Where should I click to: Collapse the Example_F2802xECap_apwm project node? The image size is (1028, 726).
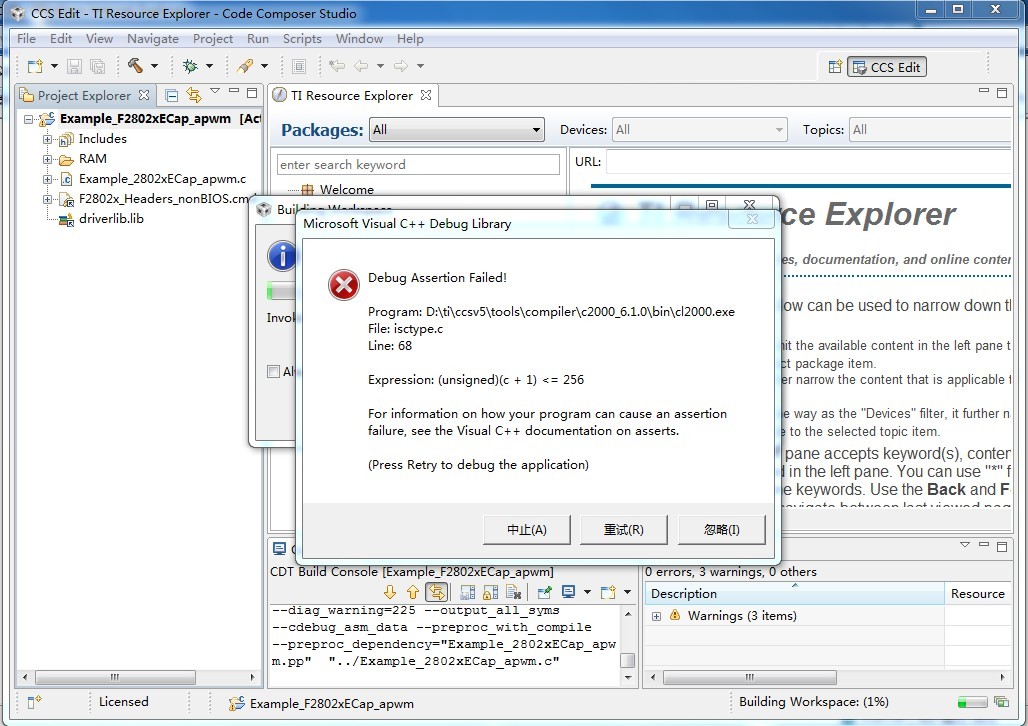tap(28, 119)
